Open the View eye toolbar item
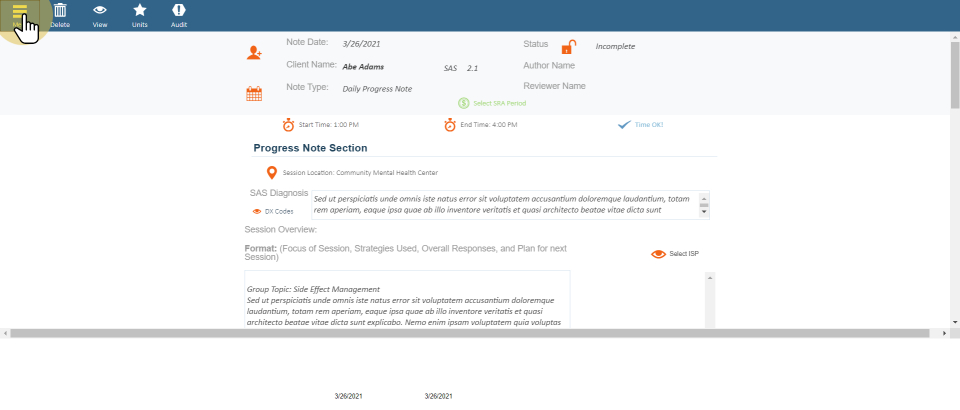The image size is (960, 410). click(x=100, y=10)
